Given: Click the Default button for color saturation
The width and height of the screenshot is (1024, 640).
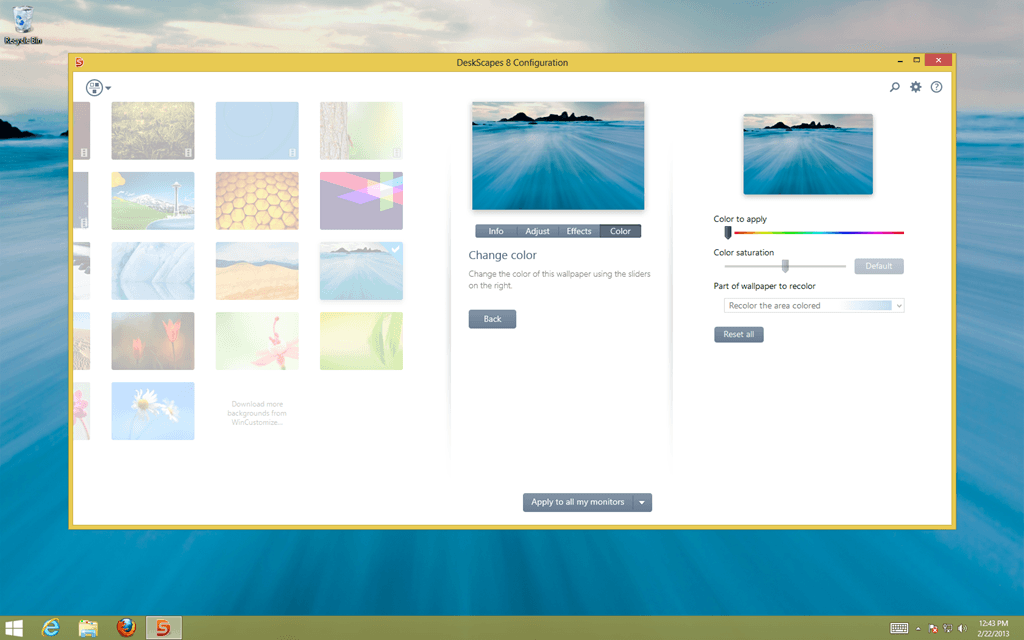Looking at the screenshot, I should 878,266.
